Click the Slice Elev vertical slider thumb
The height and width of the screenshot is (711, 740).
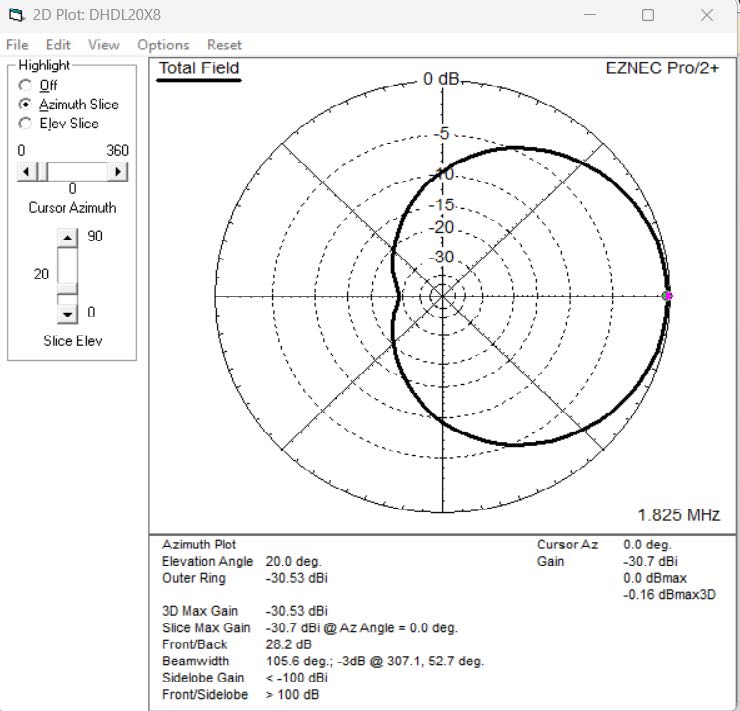coord(67,289)
